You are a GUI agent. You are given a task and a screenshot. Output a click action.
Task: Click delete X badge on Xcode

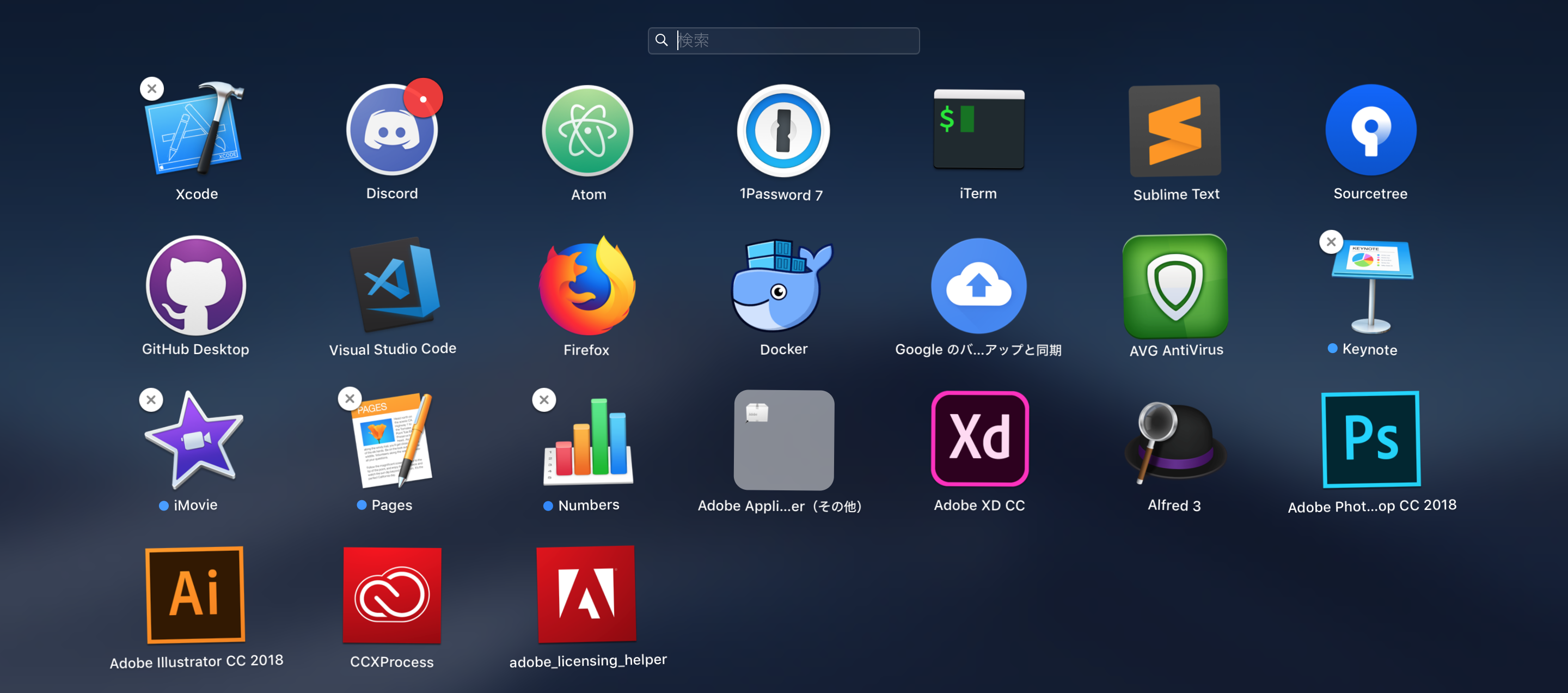[151, 89]
